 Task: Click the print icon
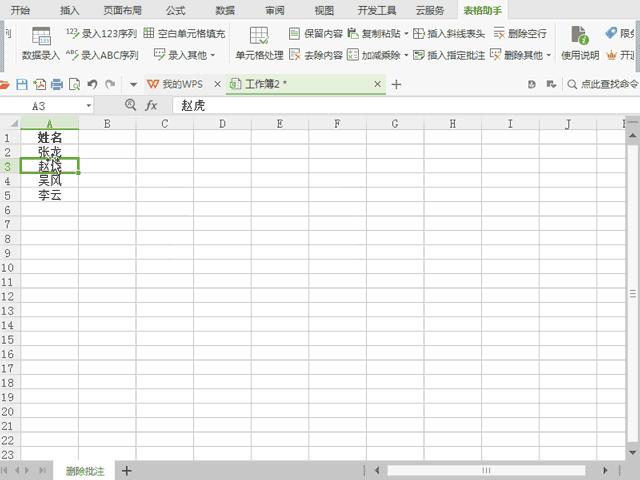(x=57, y=84)
